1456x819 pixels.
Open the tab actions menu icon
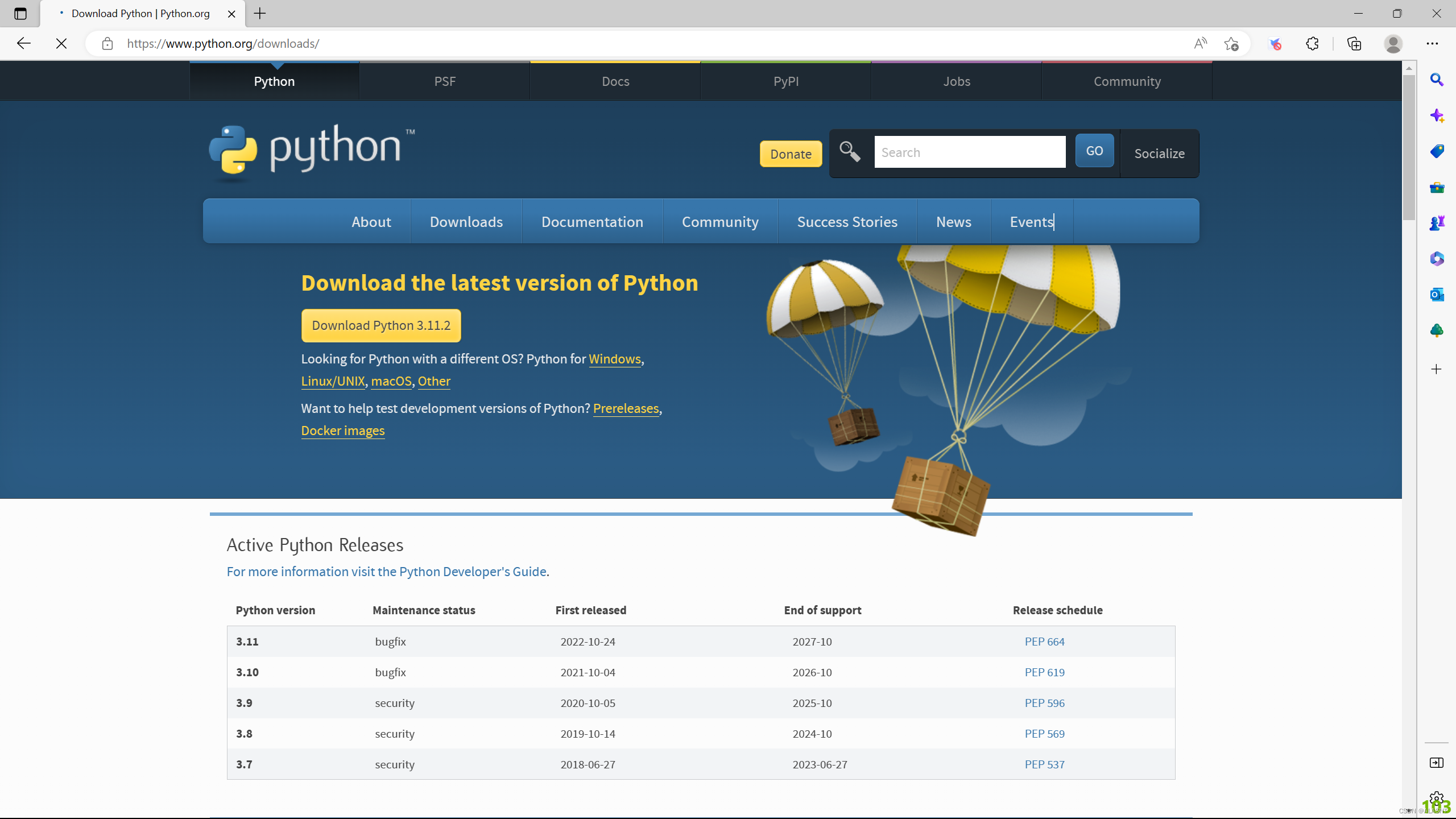tap(20, 14)
